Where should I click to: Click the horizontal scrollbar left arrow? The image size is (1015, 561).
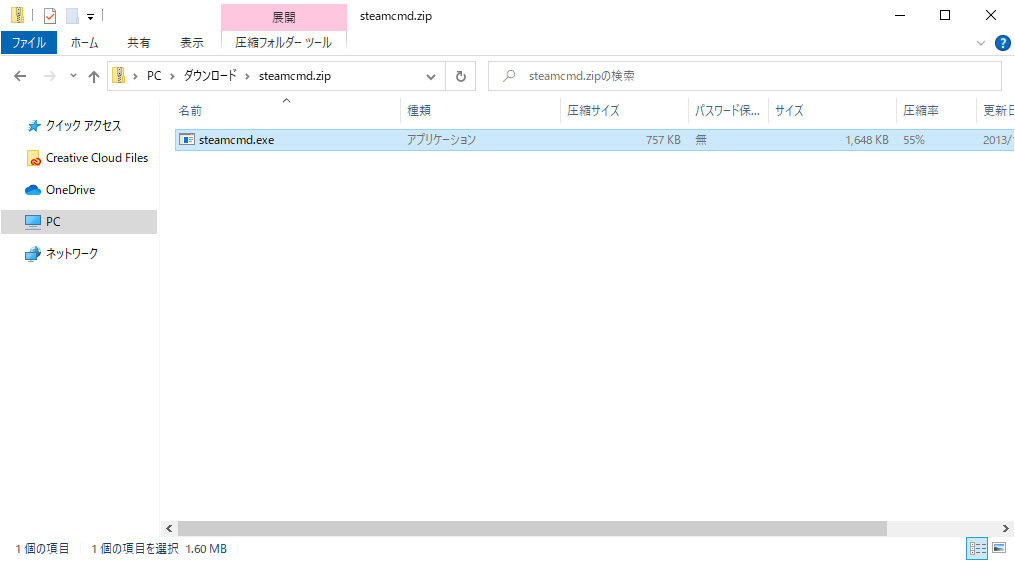[x=170, y=529]
